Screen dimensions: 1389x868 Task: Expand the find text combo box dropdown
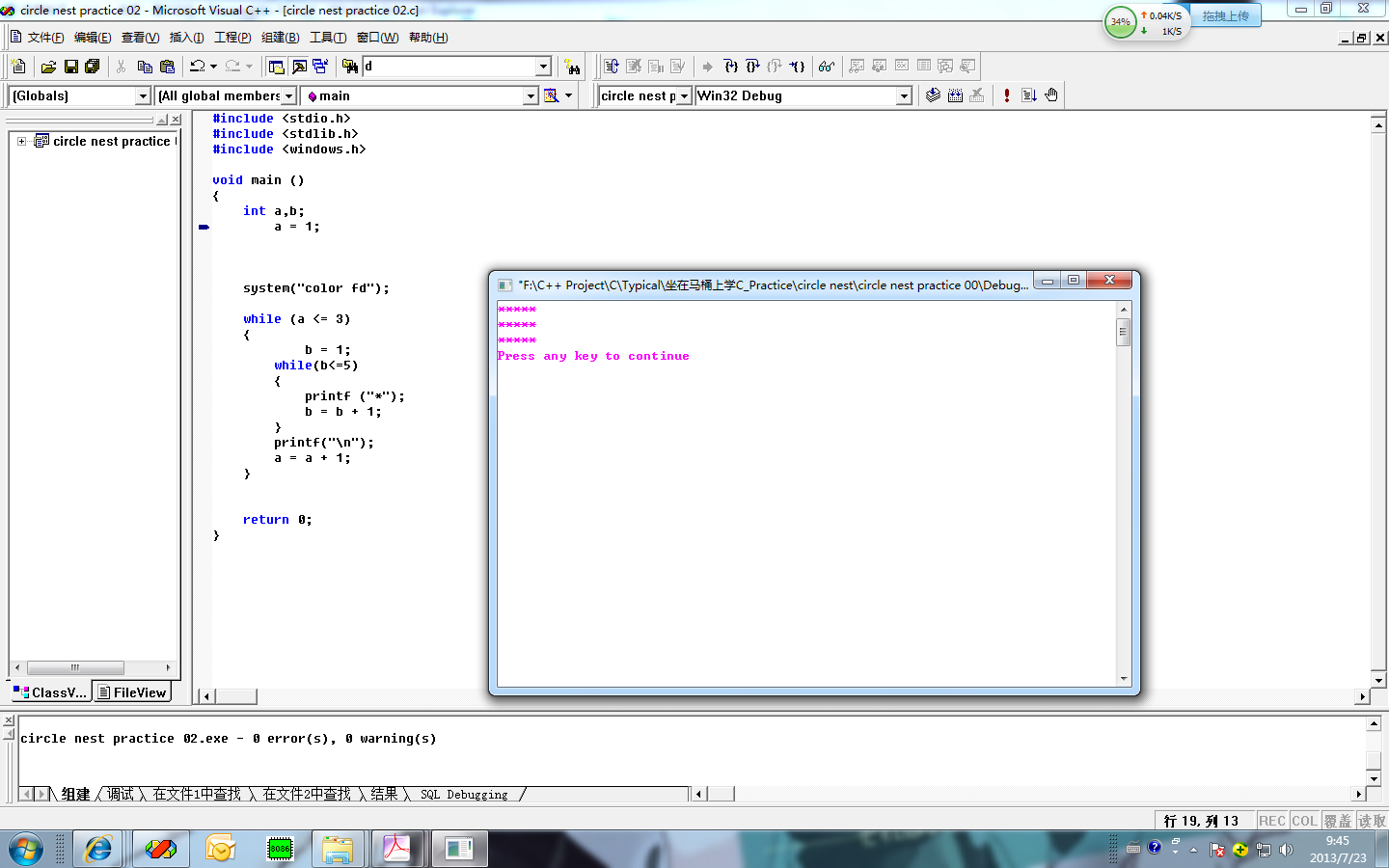(x=543, y=67)
